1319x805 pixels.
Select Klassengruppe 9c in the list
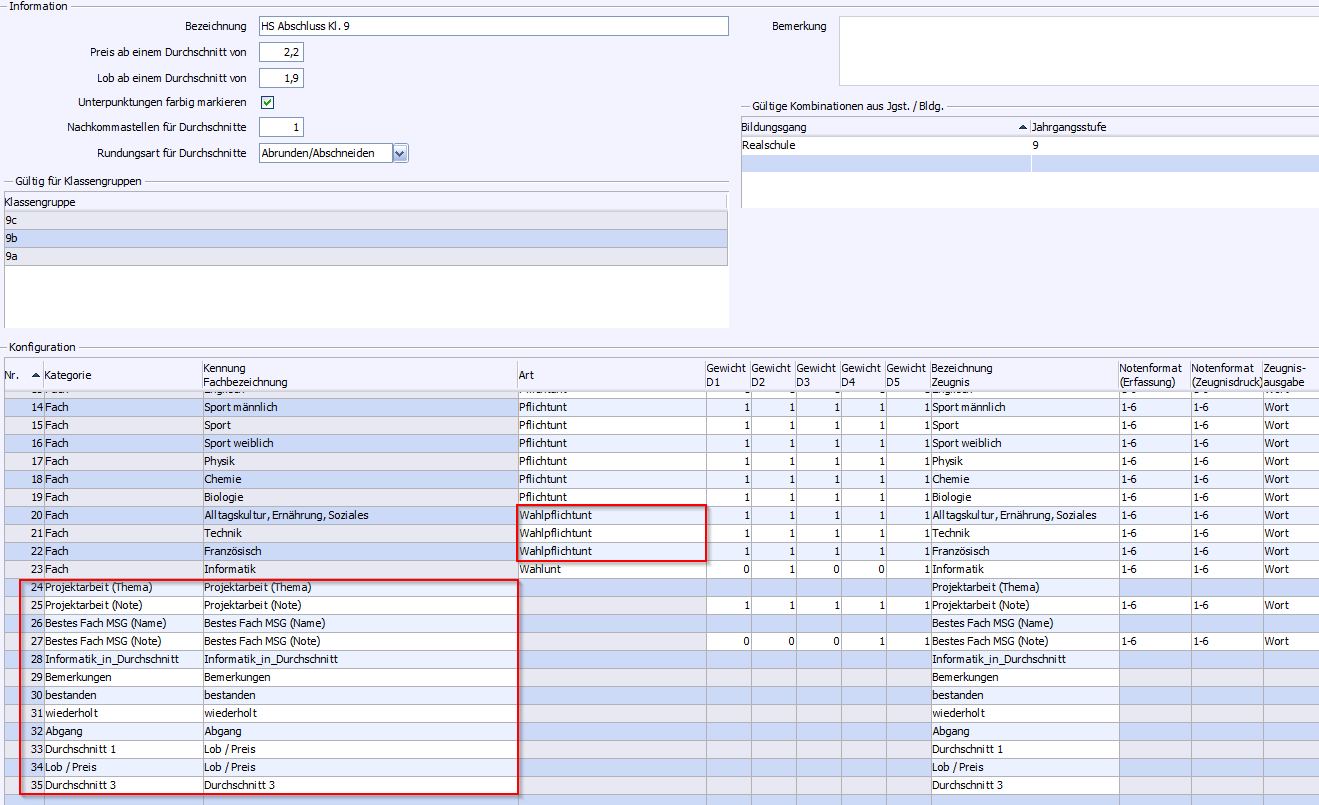[365, 220]
